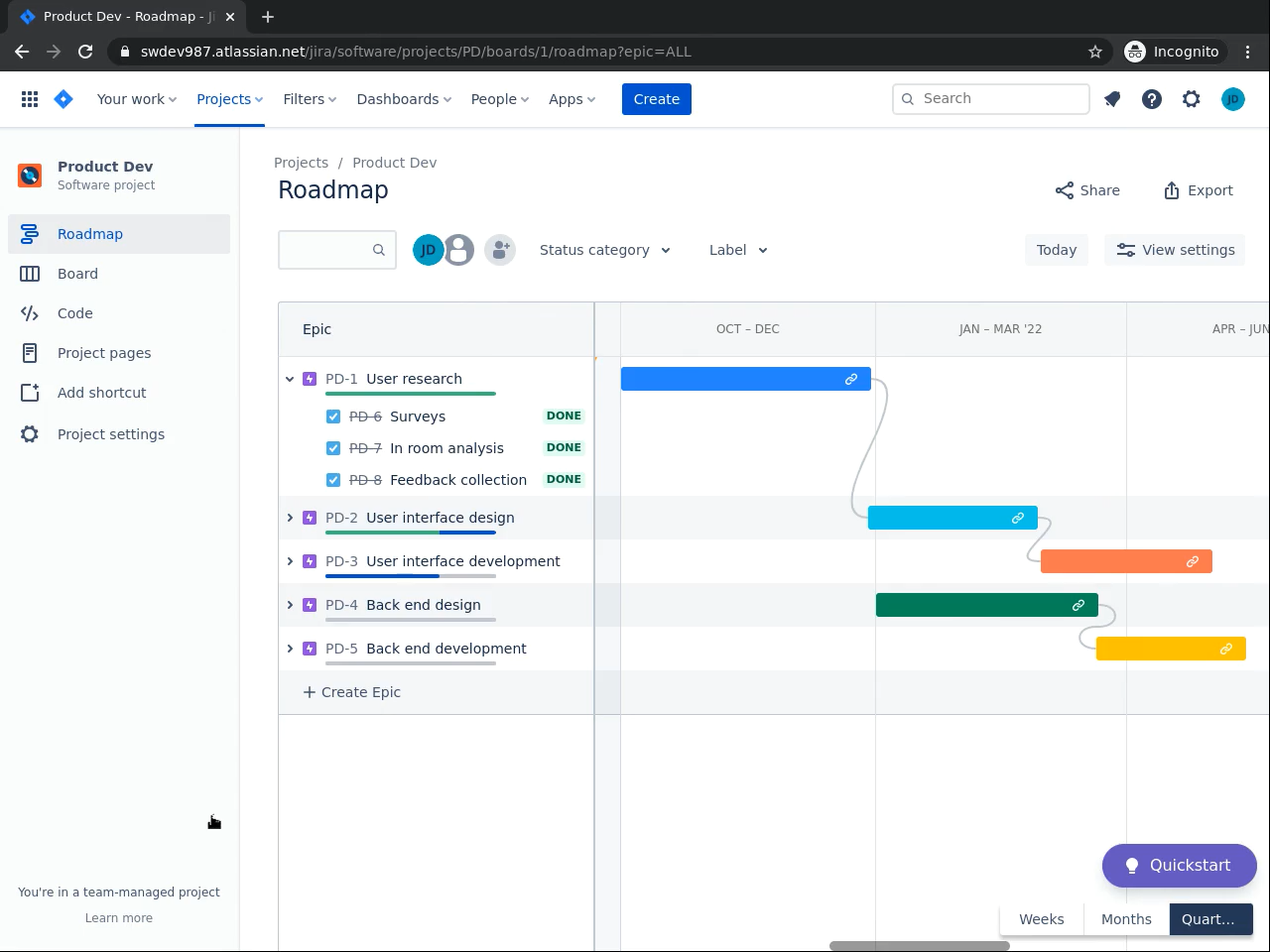Click the Jira logo home icon
Screen dimensions: 1270x952
coord(63,99)
